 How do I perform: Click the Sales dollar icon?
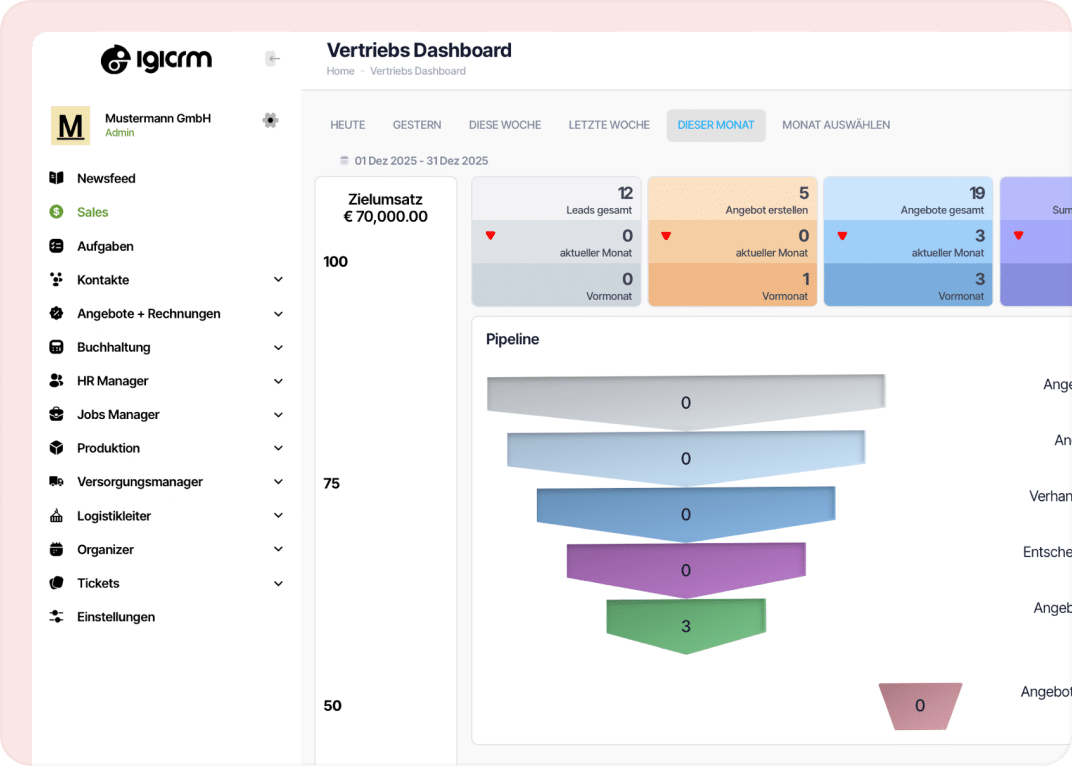pos(57,212)
